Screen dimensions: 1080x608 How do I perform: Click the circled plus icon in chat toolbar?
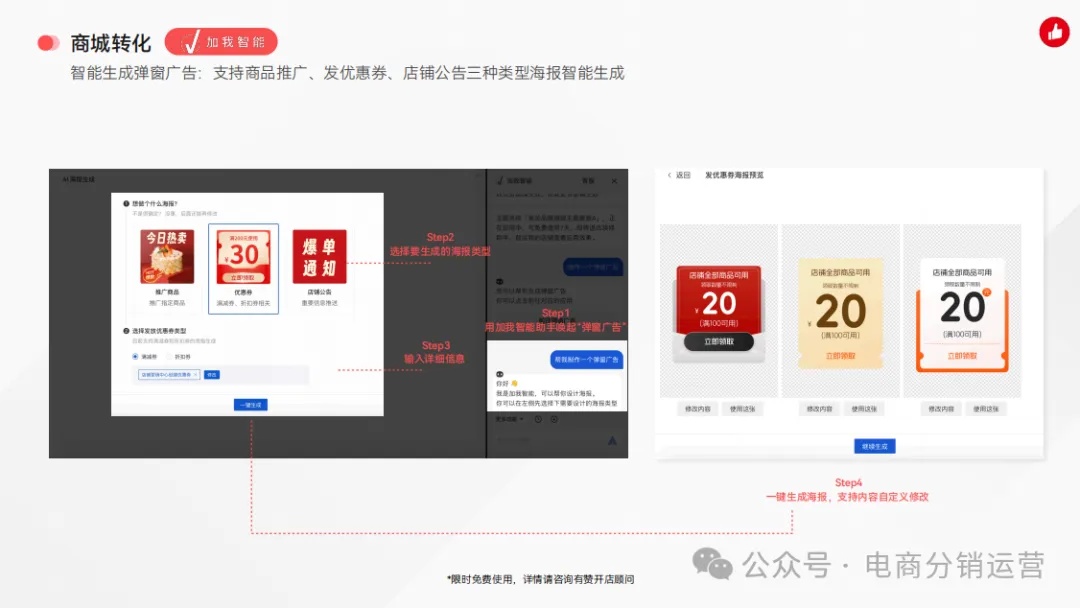pos(554,419)
